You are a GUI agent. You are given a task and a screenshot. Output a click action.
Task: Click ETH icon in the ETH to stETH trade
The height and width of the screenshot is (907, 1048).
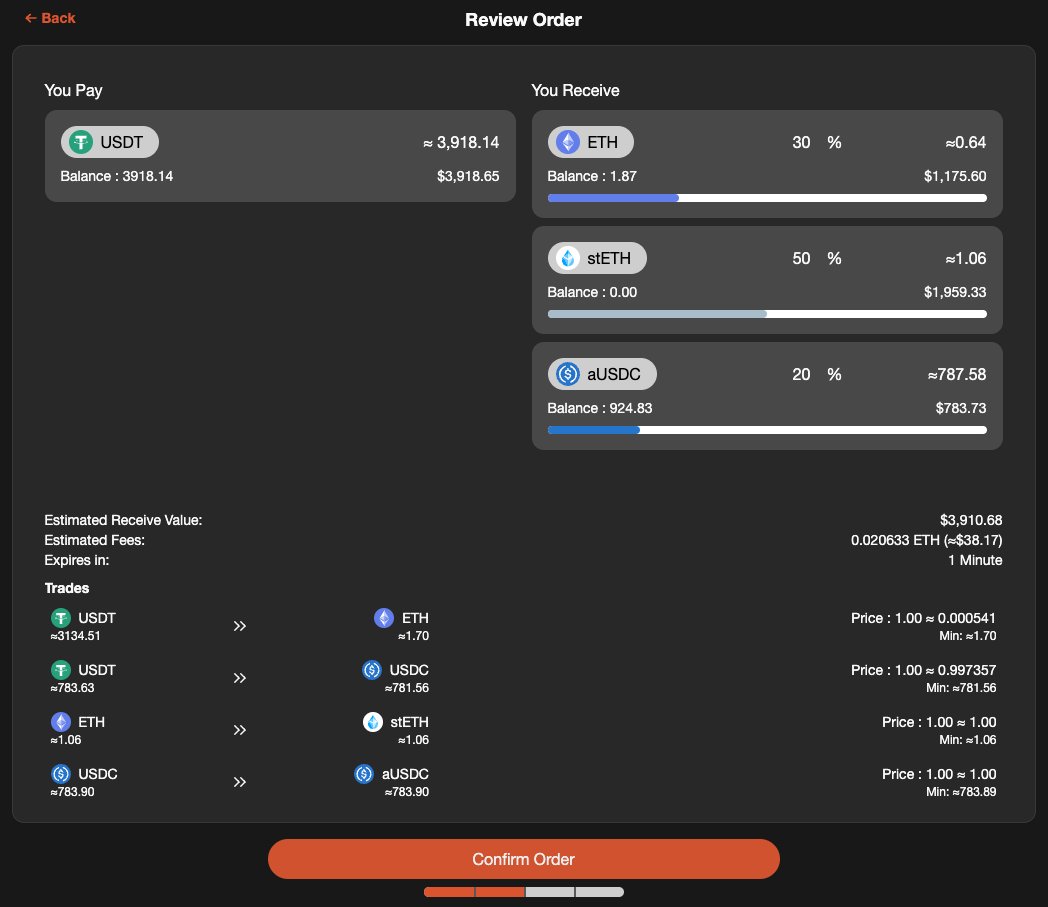[x=61, y=722]
